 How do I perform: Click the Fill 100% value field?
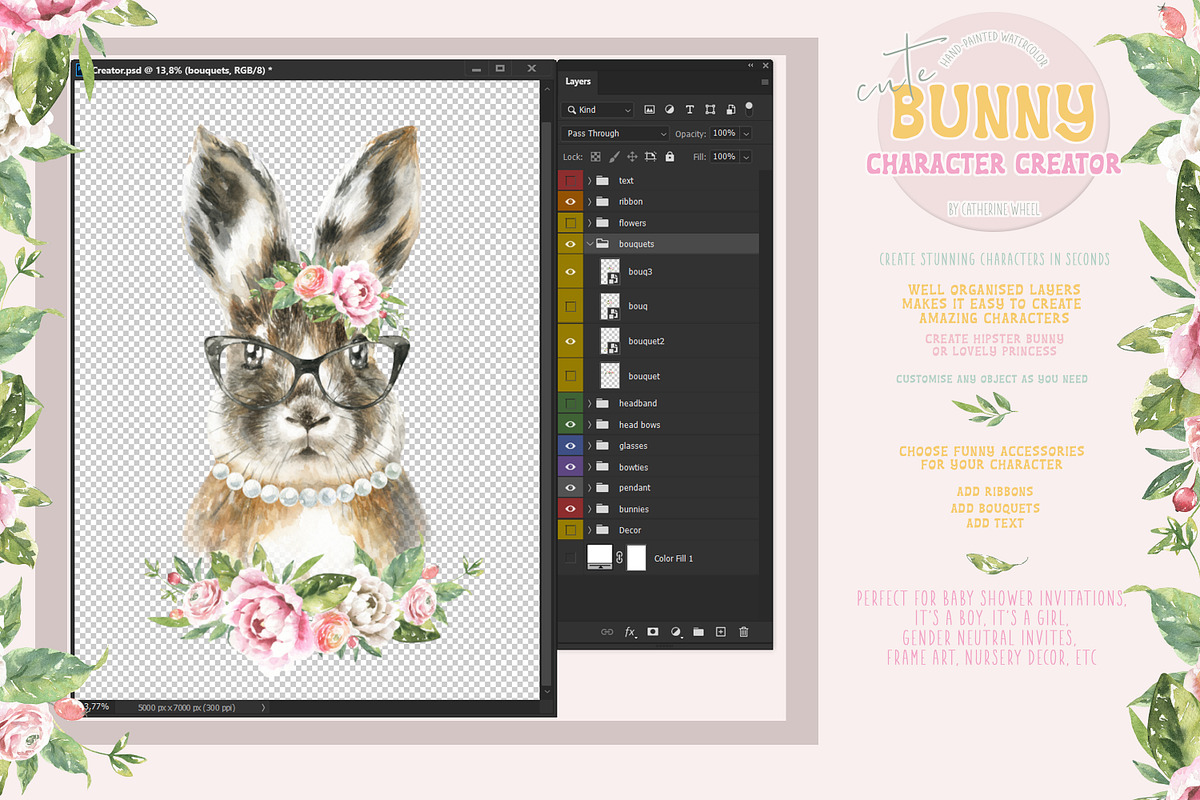pyautogui.click(x=724, y=157)
